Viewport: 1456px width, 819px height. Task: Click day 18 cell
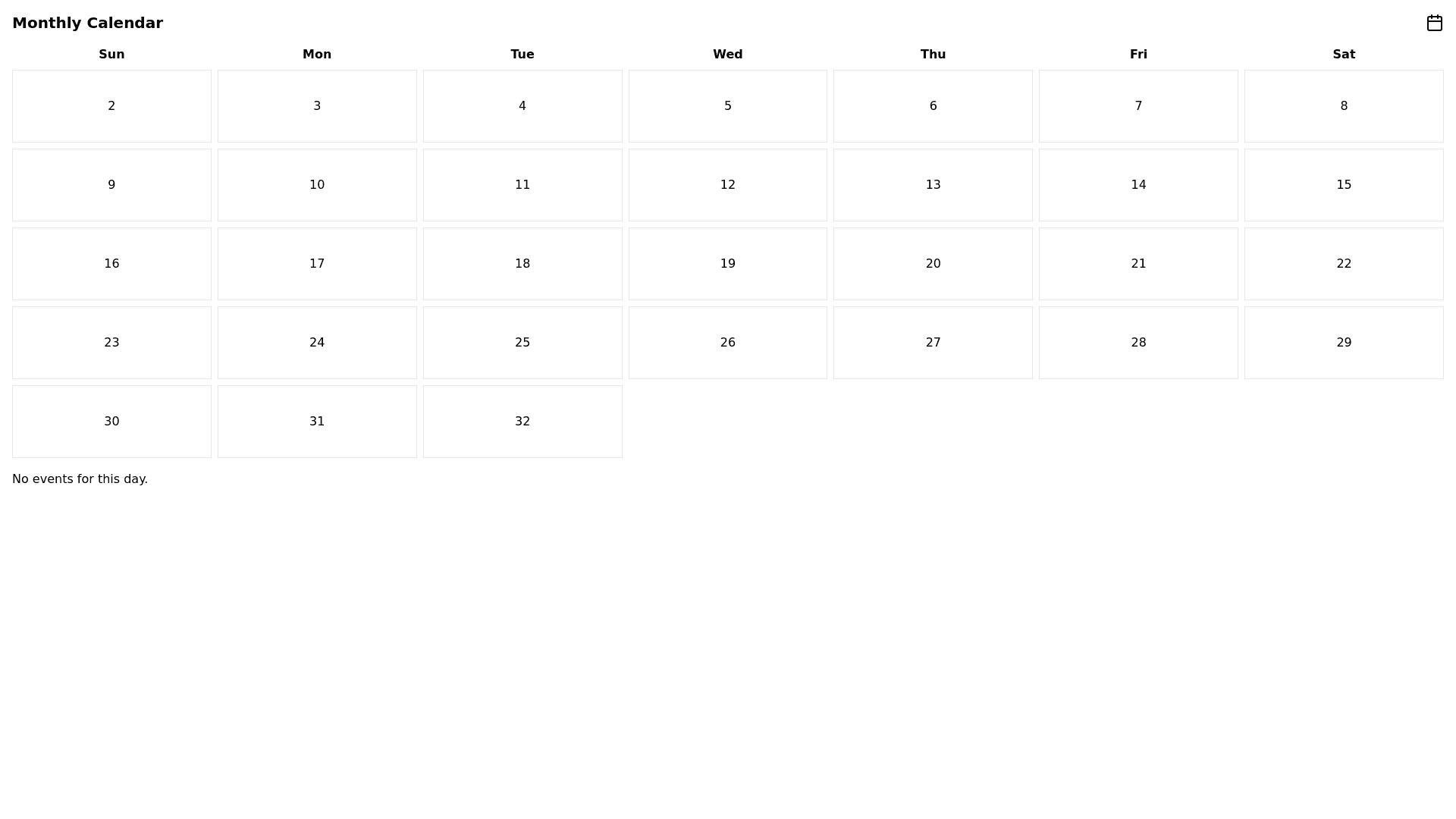[x=522, y=264]
